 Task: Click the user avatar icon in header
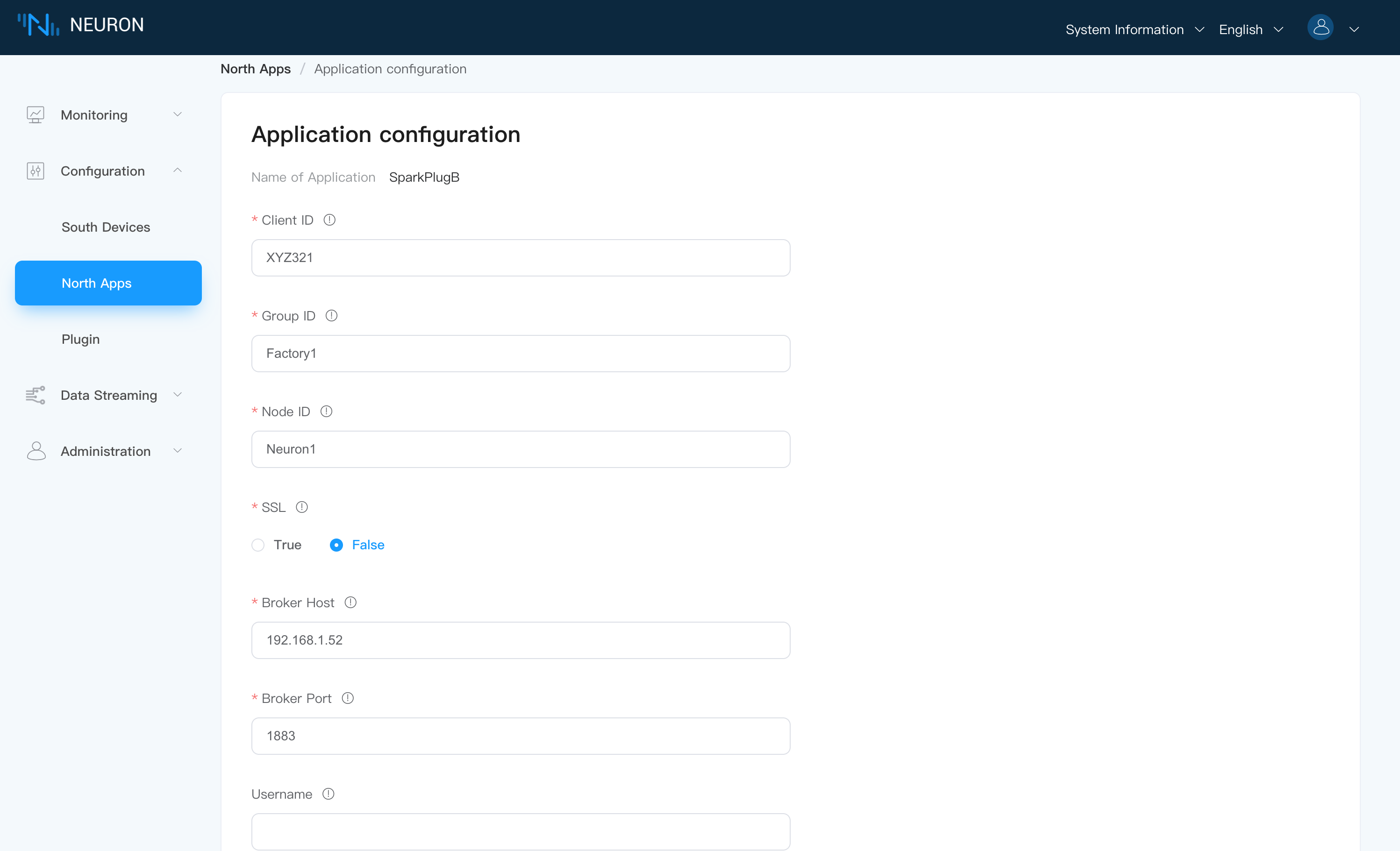1321,27
